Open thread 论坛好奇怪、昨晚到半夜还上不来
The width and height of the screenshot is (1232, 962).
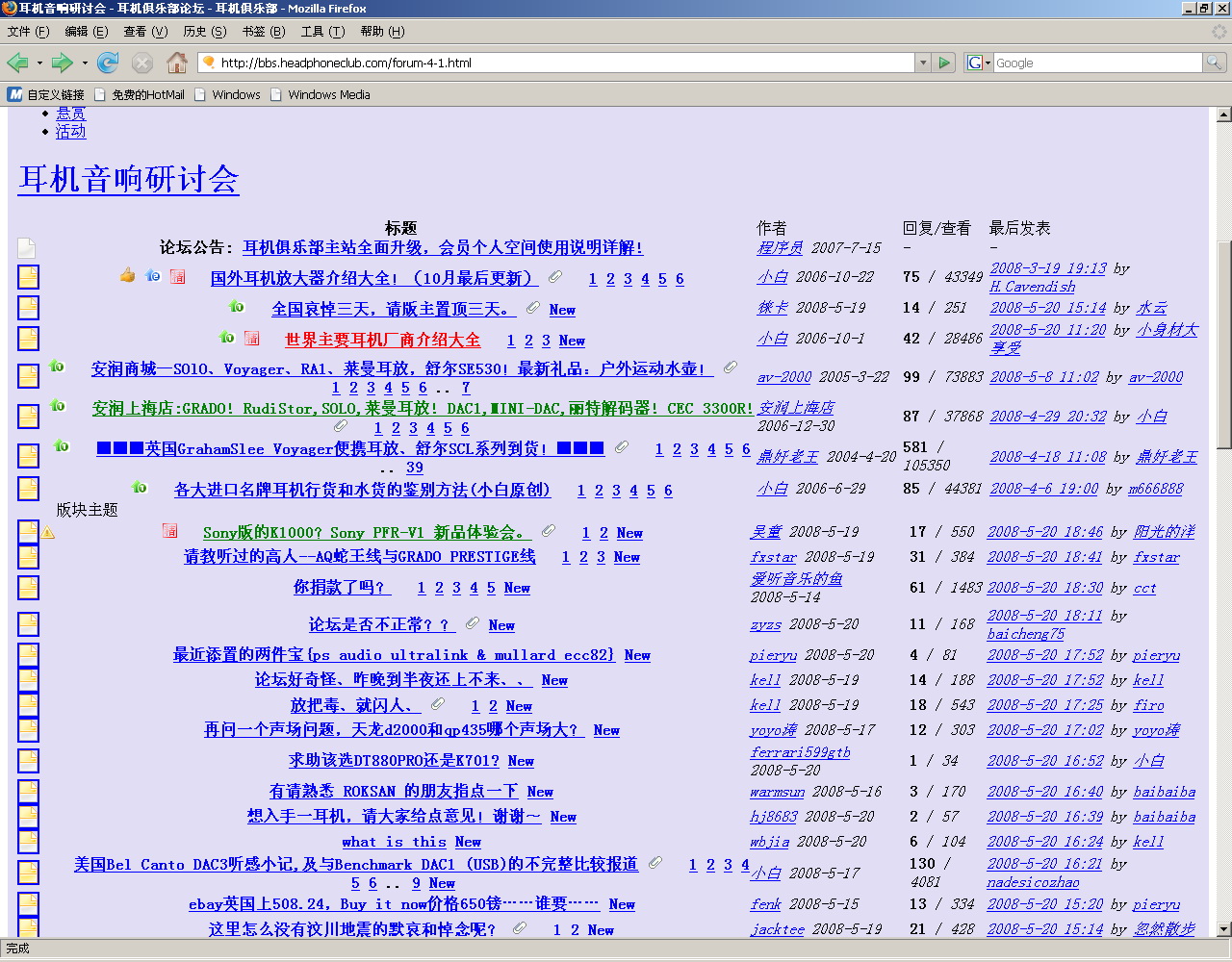tap(394, 679)
